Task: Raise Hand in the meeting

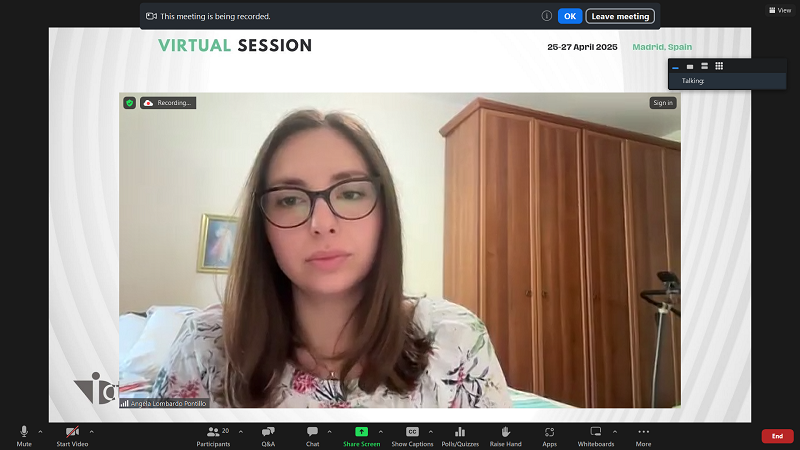Action: pos(505,432)
